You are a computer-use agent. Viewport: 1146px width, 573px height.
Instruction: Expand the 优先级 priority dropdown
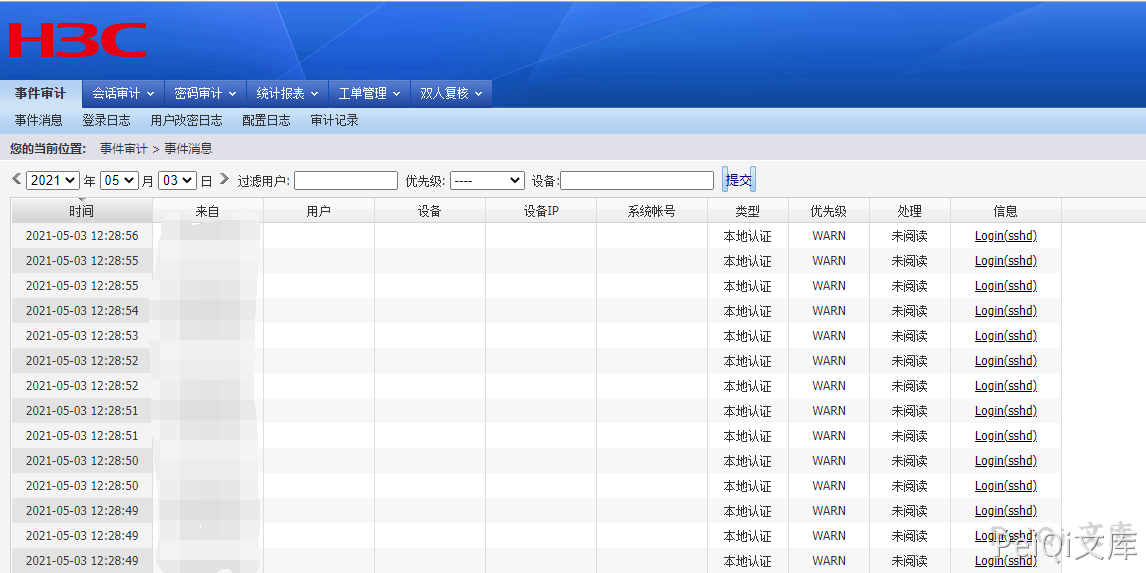point(486,181)
